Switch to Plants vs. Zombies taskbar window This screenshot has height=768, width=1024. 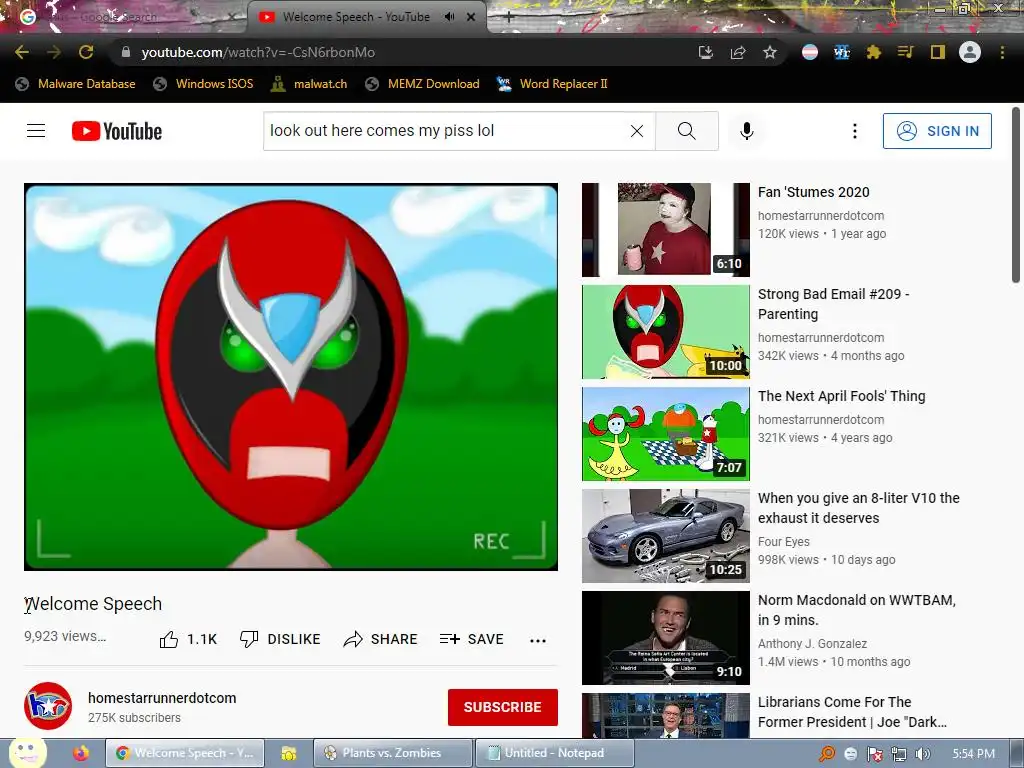(x=392, y=753)
